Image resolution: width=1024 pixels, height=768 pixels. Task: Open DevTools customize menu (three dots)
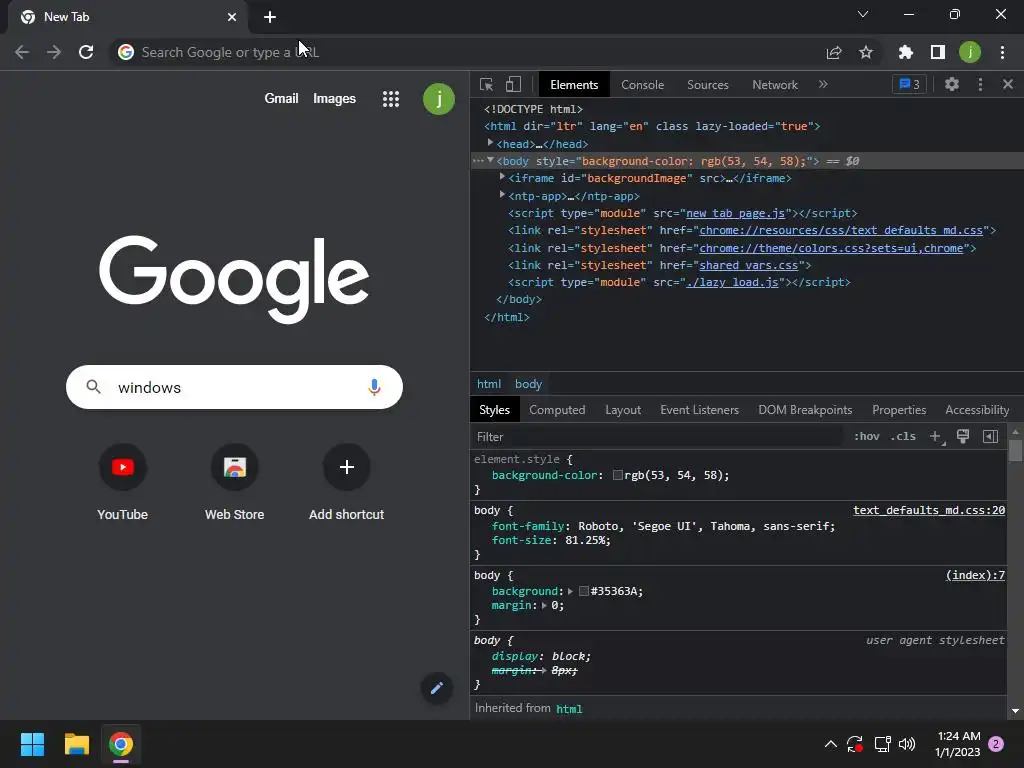(980, 84)
